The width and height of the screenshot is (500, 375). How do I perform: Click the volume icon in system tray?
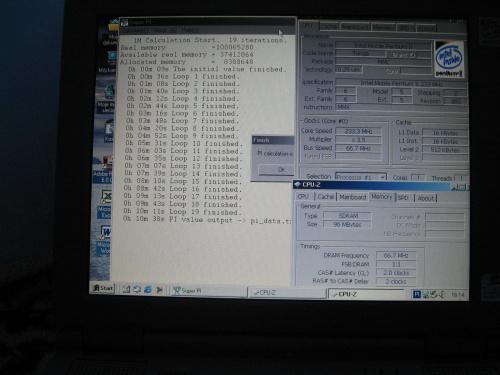click(442, 295)
